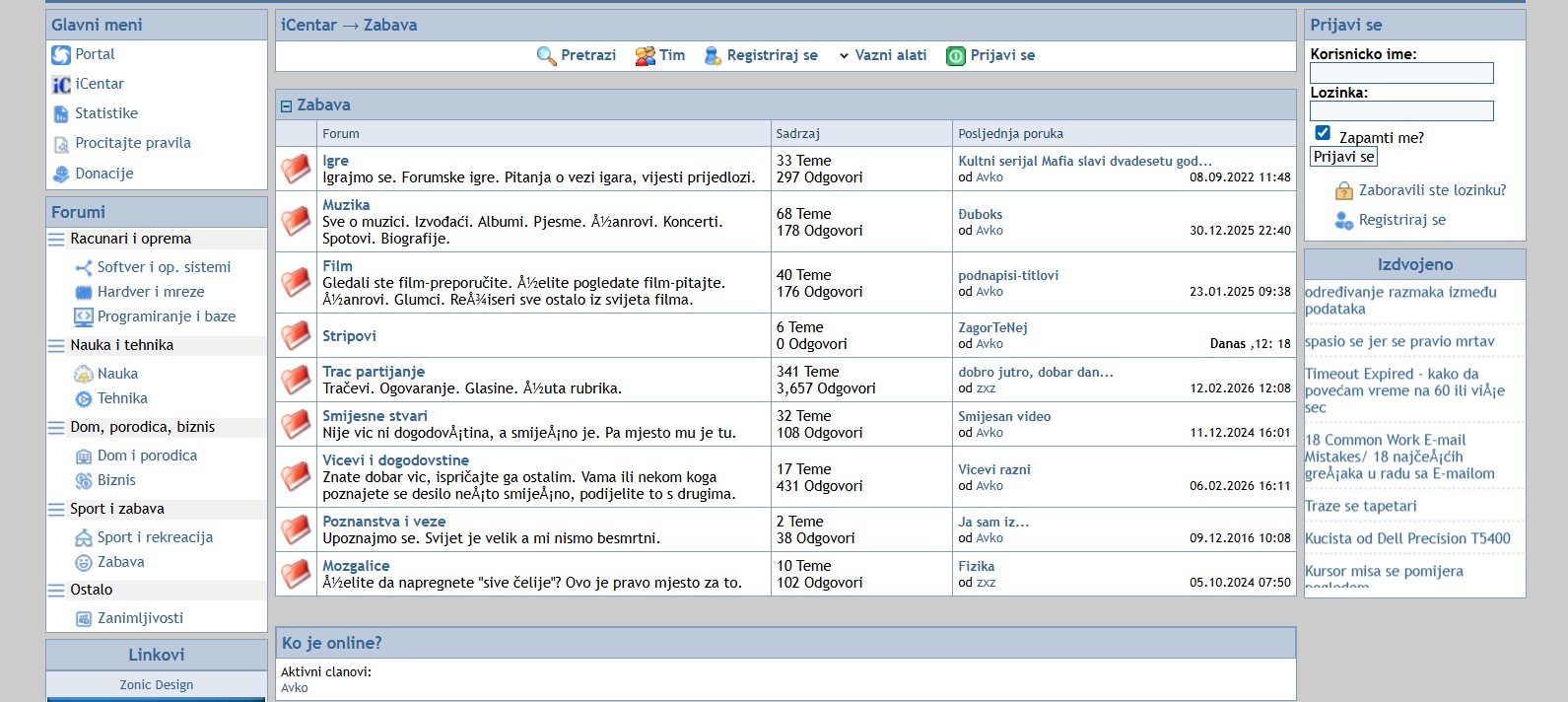1568x702 pixels.
Task: Click the Donacije icon in sidebar
Action: [x=61, y=175]
